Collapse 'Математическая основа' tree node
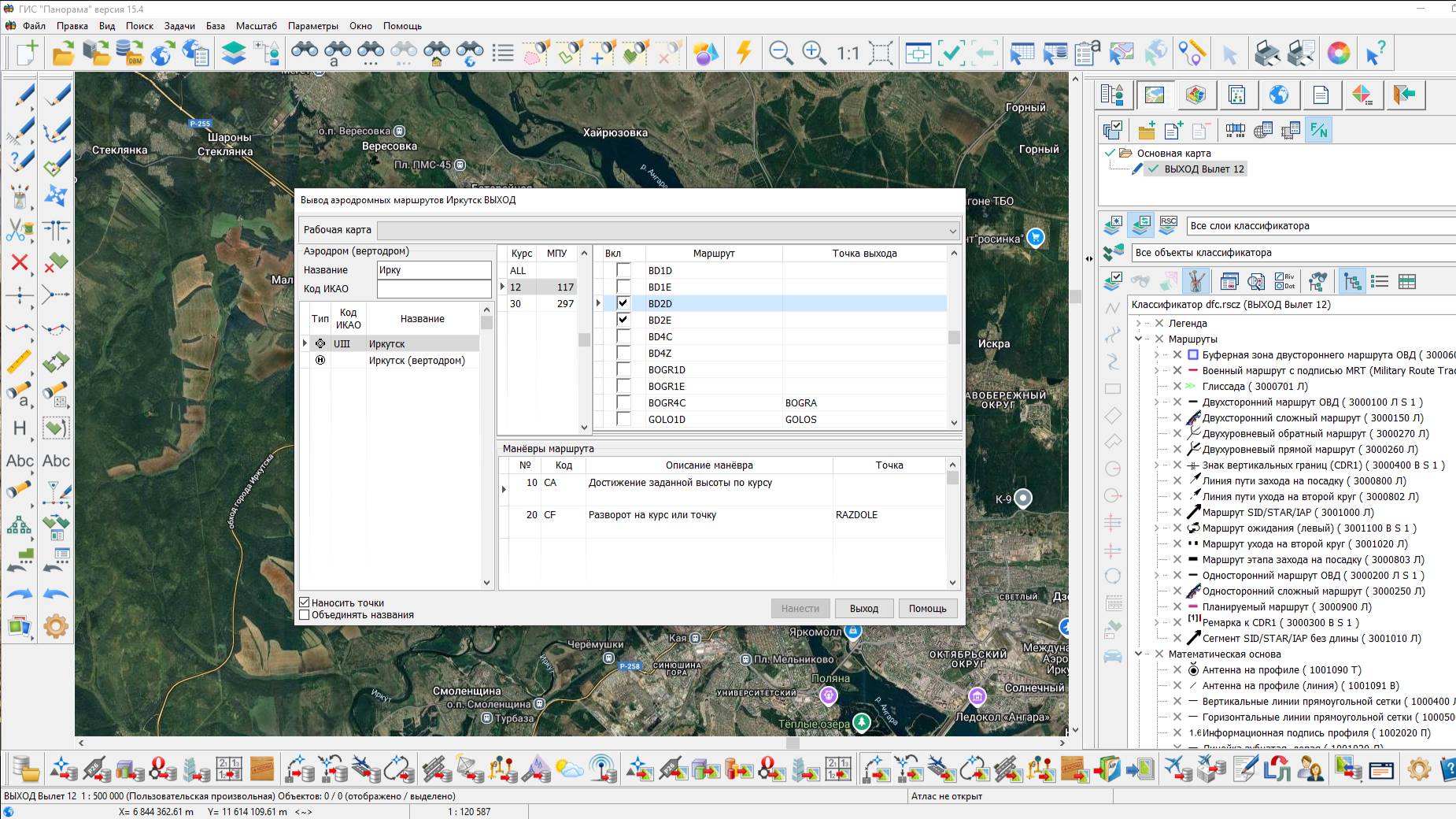The height and width of the screenshot is (819, 1456). [x=1138, y=654]
